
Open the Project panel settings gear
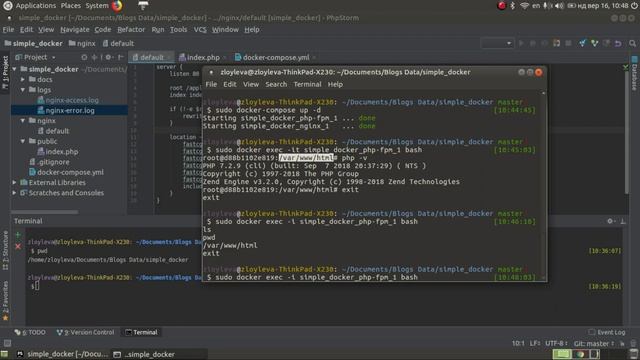click(x=108, y=58)
